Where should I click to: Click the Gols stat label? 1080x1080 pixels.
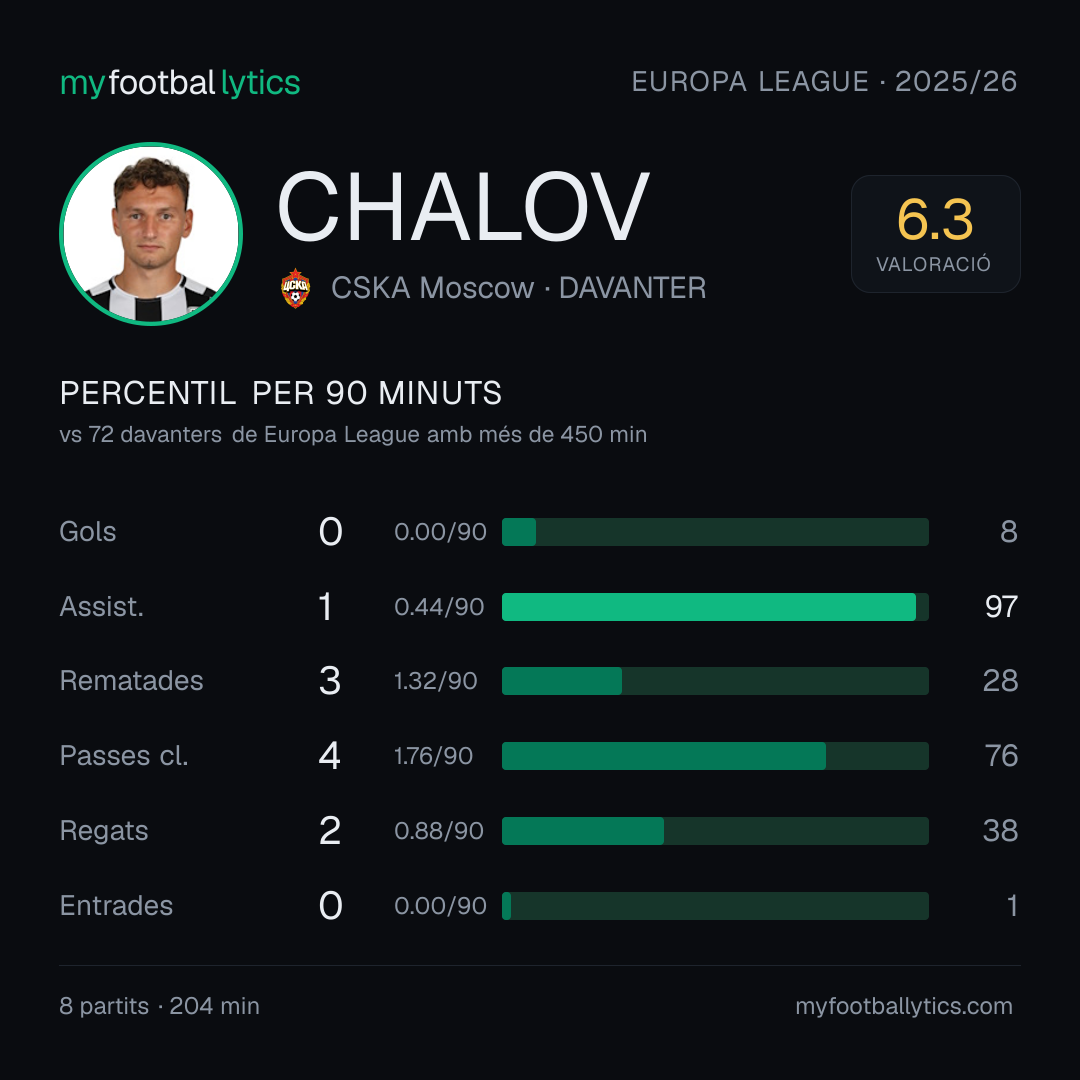[x=87, y=532]
